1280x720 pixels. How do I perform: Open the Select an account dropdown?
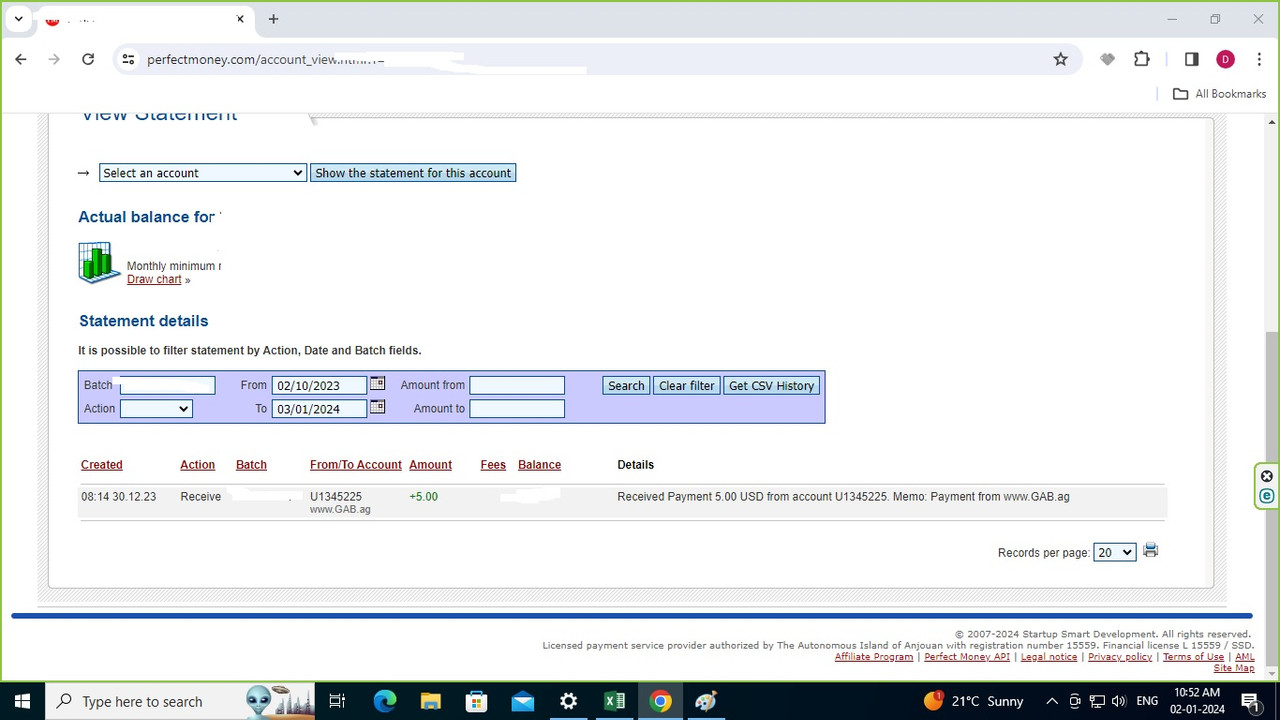click(x=203, y=173)
